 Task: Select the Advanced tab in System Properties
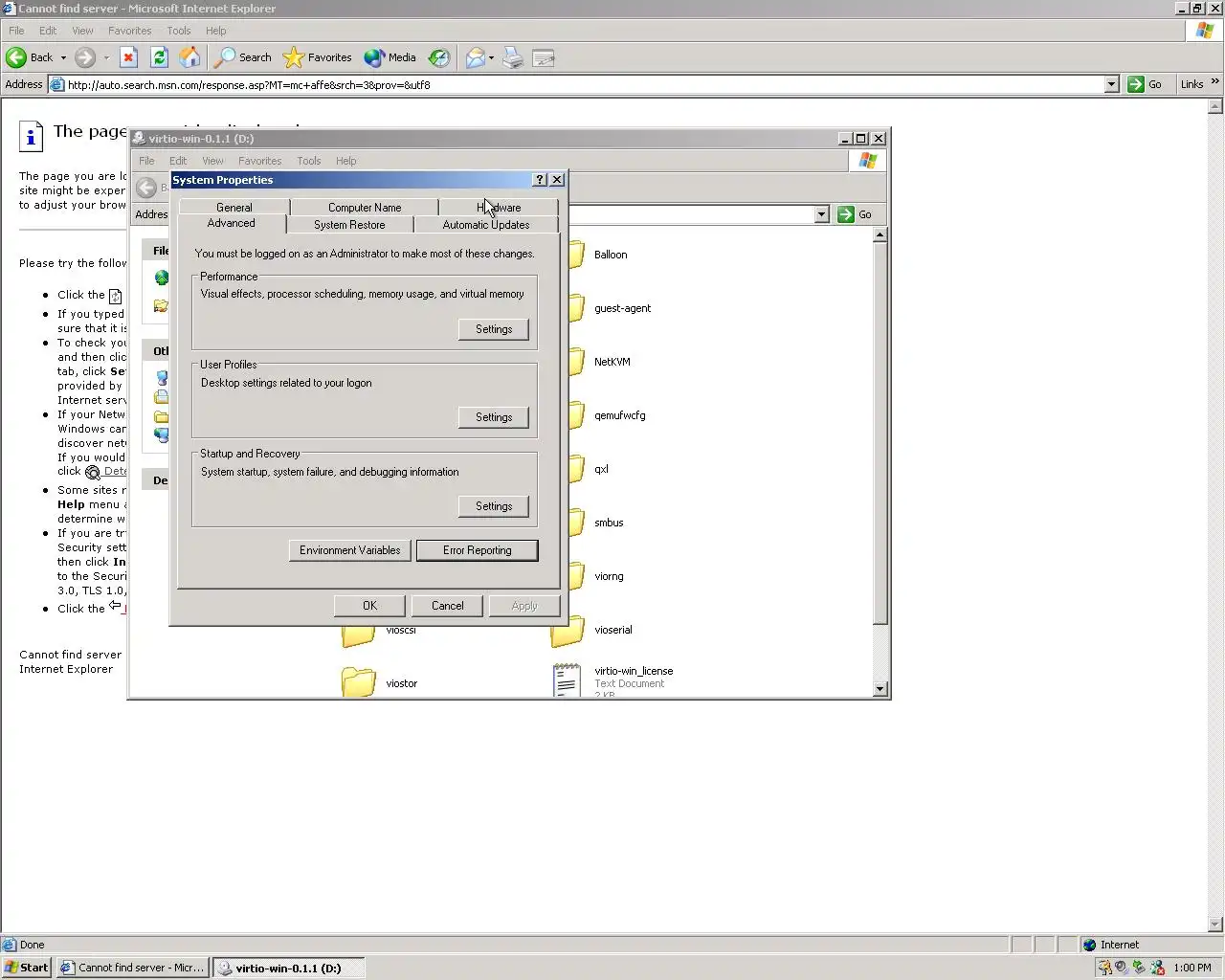click(232, 223)
